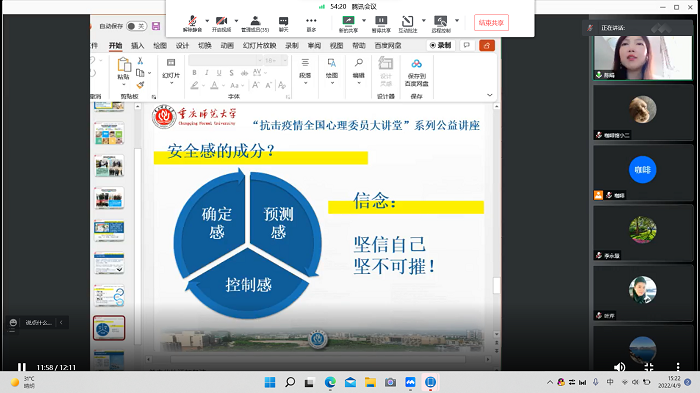Open the 插入 ribbon tab
Image resolution: width=700 pixels, height=393 pixels.
coord(138,46)
